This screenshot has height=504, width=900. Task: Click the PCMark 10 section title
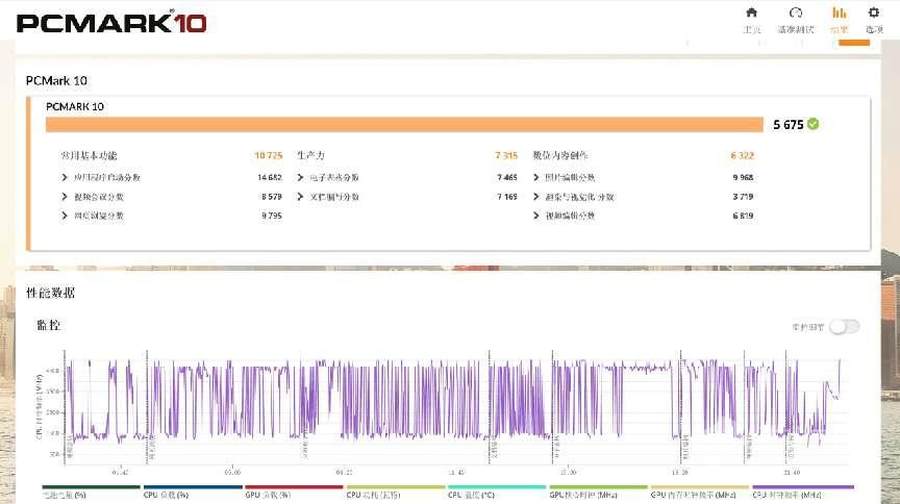[56, 80]
